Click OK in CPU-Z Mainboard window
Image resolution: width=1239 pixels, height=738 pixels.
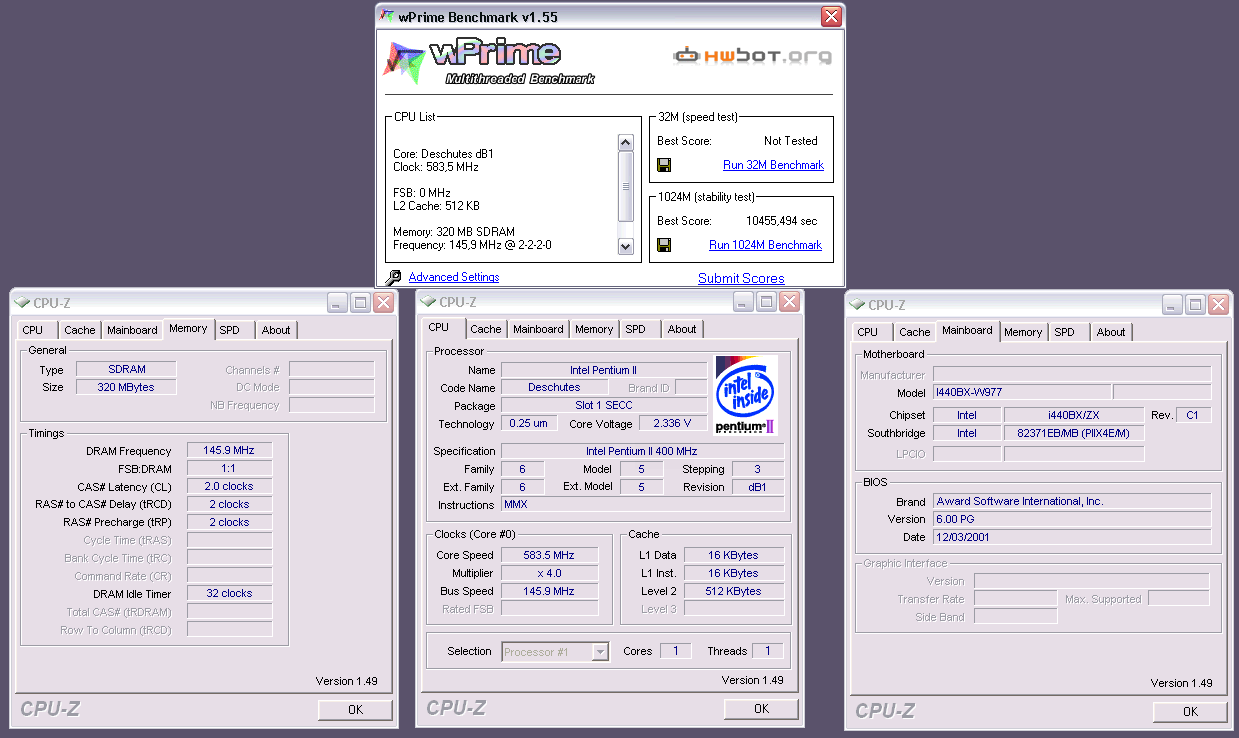(x=1190, y=711)
